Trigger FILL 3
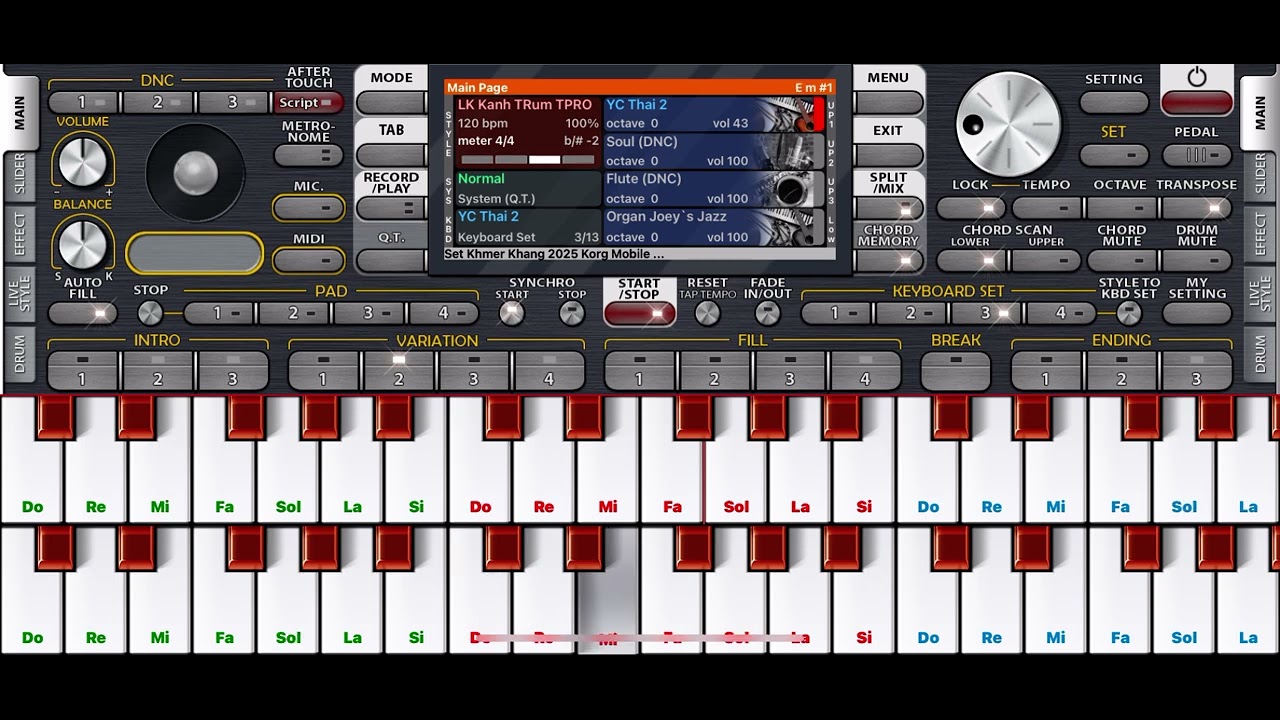This screenshot has width=1280, height=720. coord(790,370)
